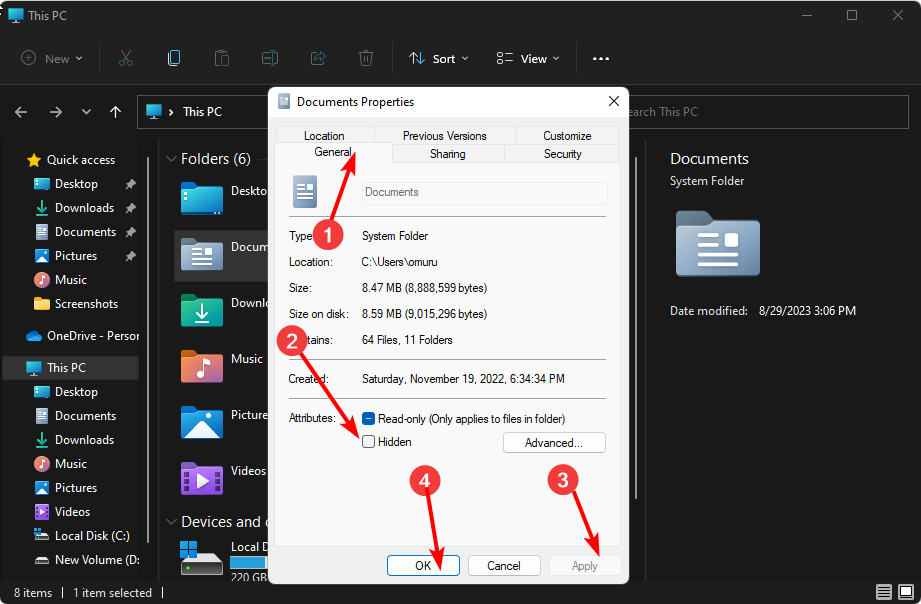Viewport: 921px width, 604px height.
Task: Open the Previous Versions tab
Action: [444, 135]
